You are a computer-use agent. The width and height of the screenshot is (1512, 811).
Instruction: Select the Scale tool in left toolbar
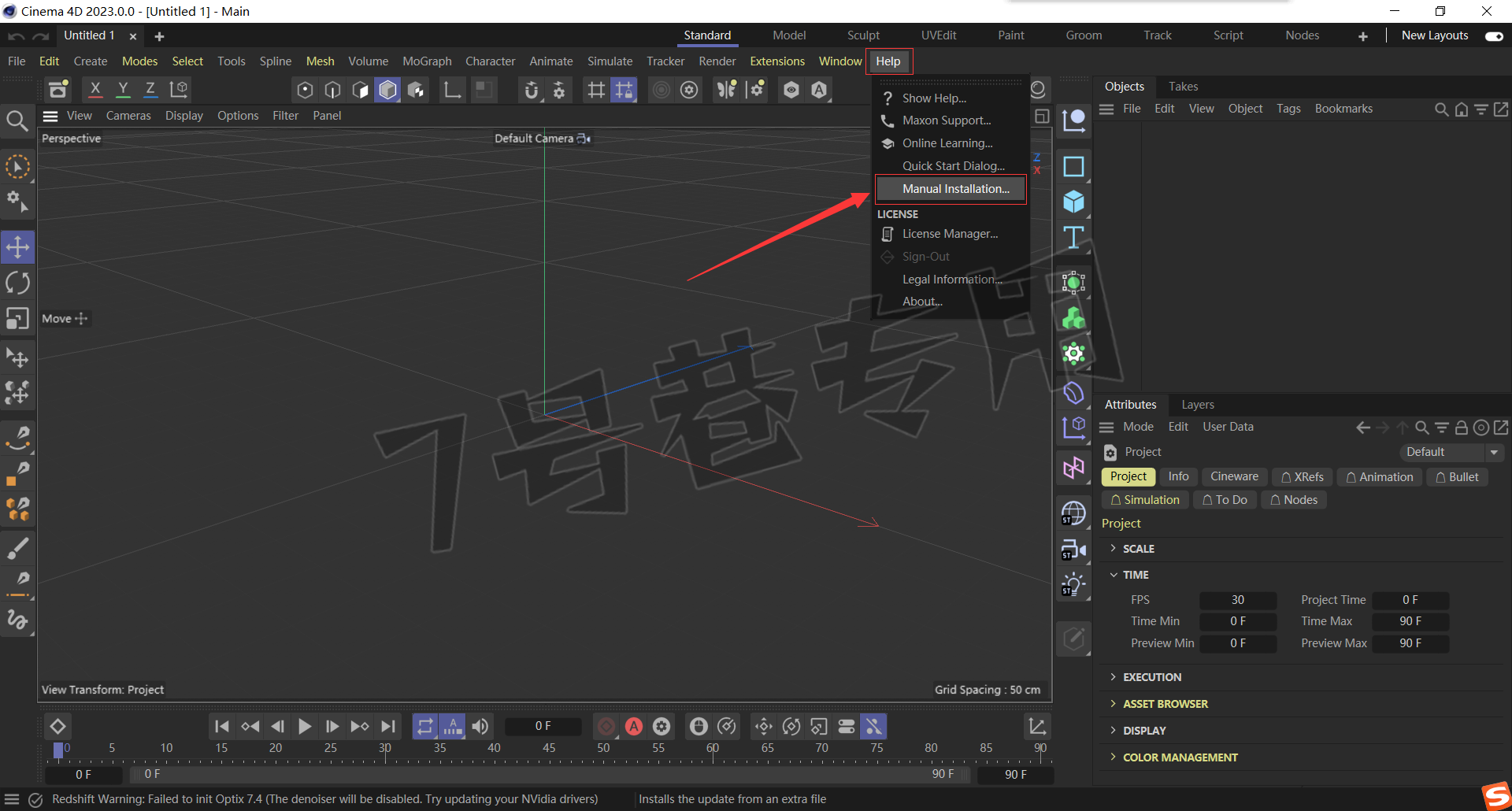(17, 318)
